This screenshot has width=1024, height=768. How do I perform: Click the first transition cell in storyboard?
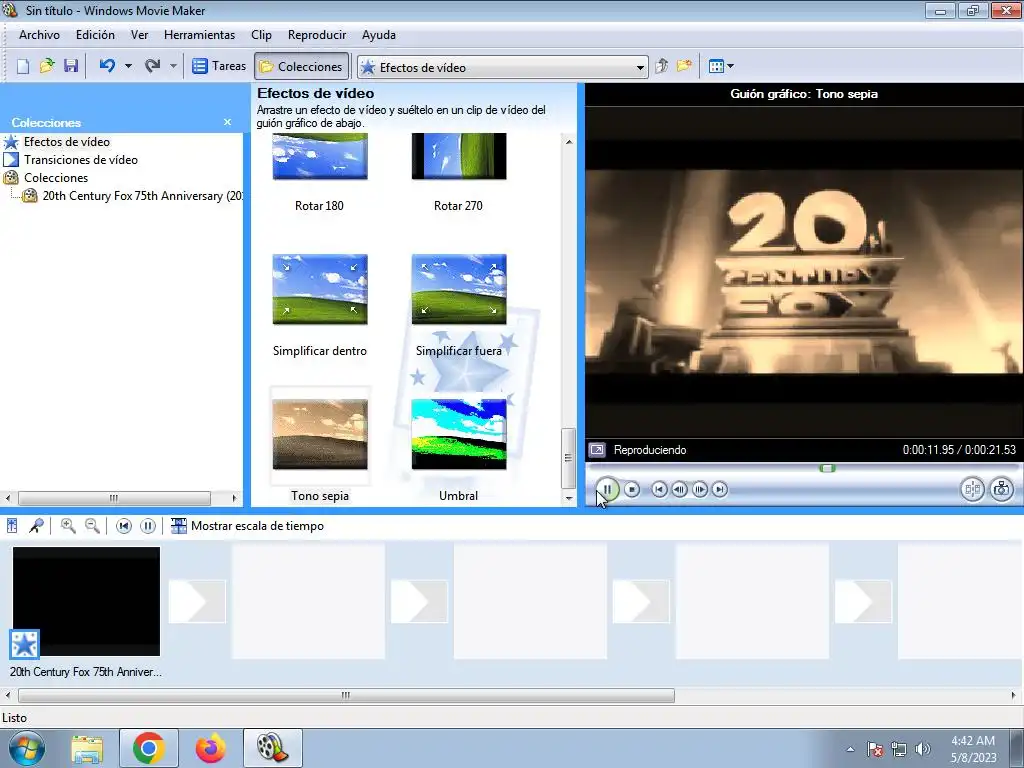(197, 601)
